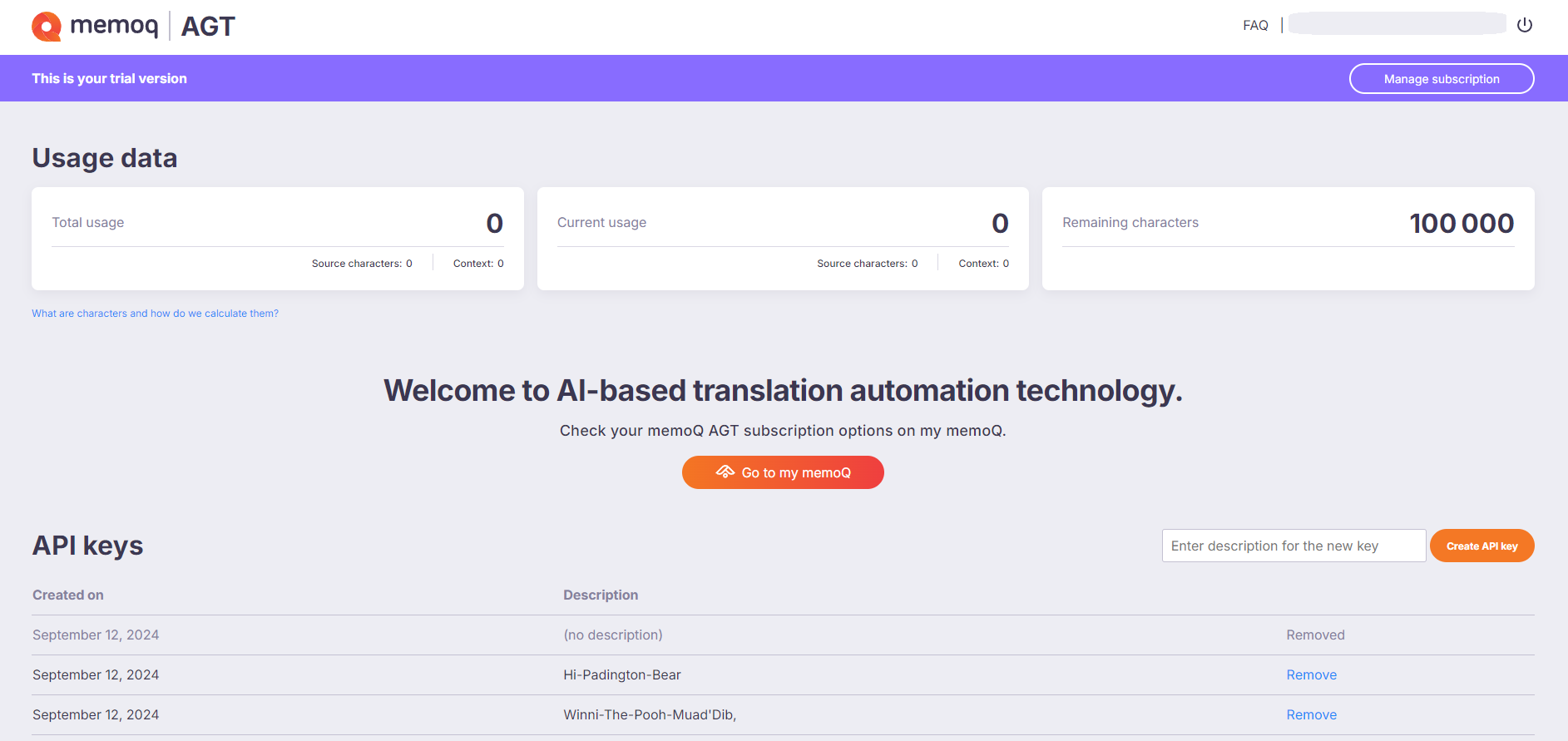Viewport: 1568px width, 741px height.
Task: Click the power/logout icon
Action: point(1524,25)
